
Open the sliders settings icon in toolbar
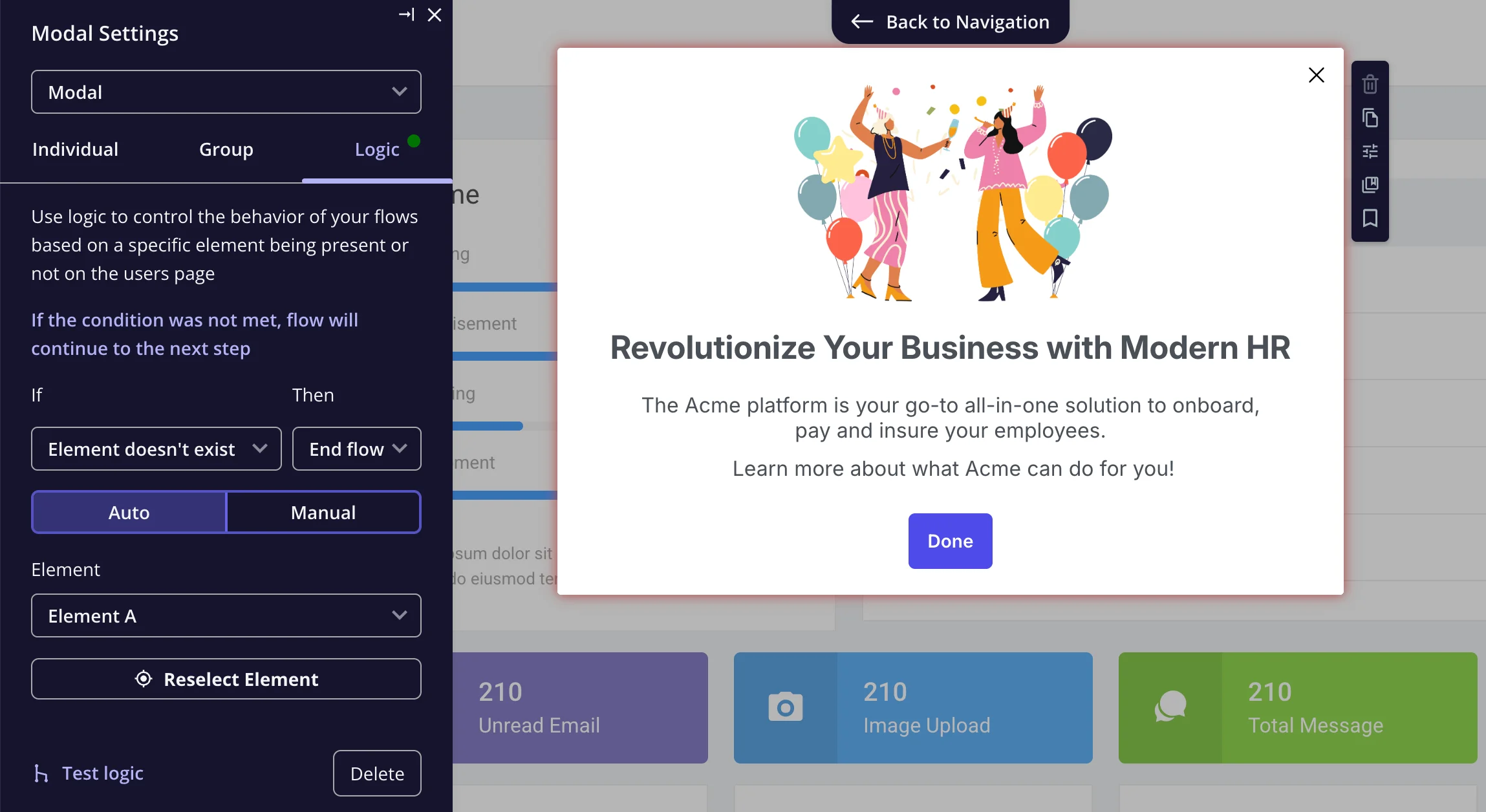click(x=1370, y=151)
